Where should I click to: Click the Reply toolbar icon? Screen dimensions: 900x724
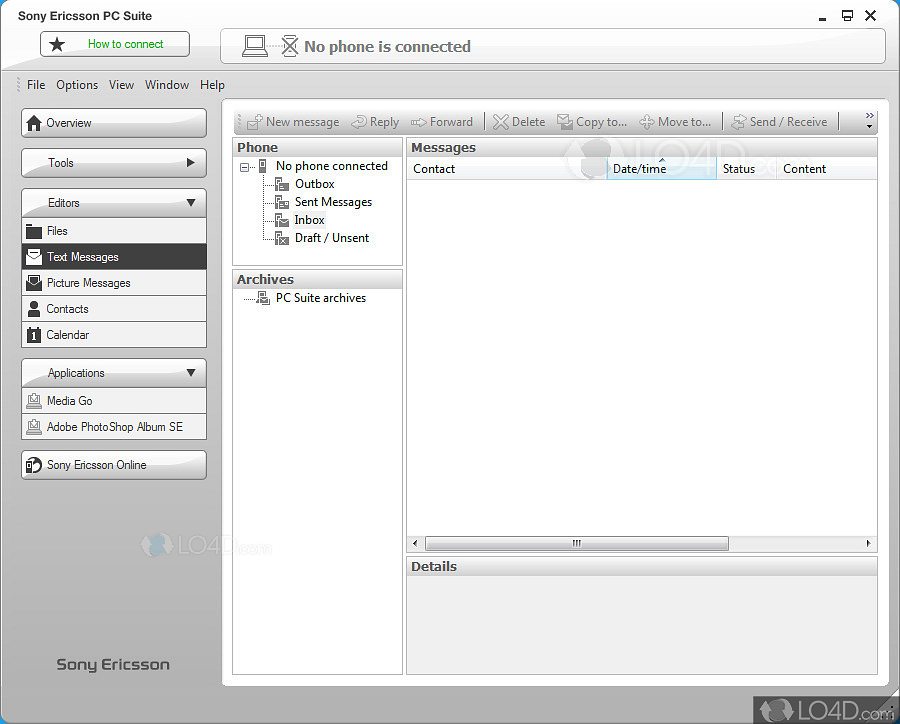tap(359, 122)
